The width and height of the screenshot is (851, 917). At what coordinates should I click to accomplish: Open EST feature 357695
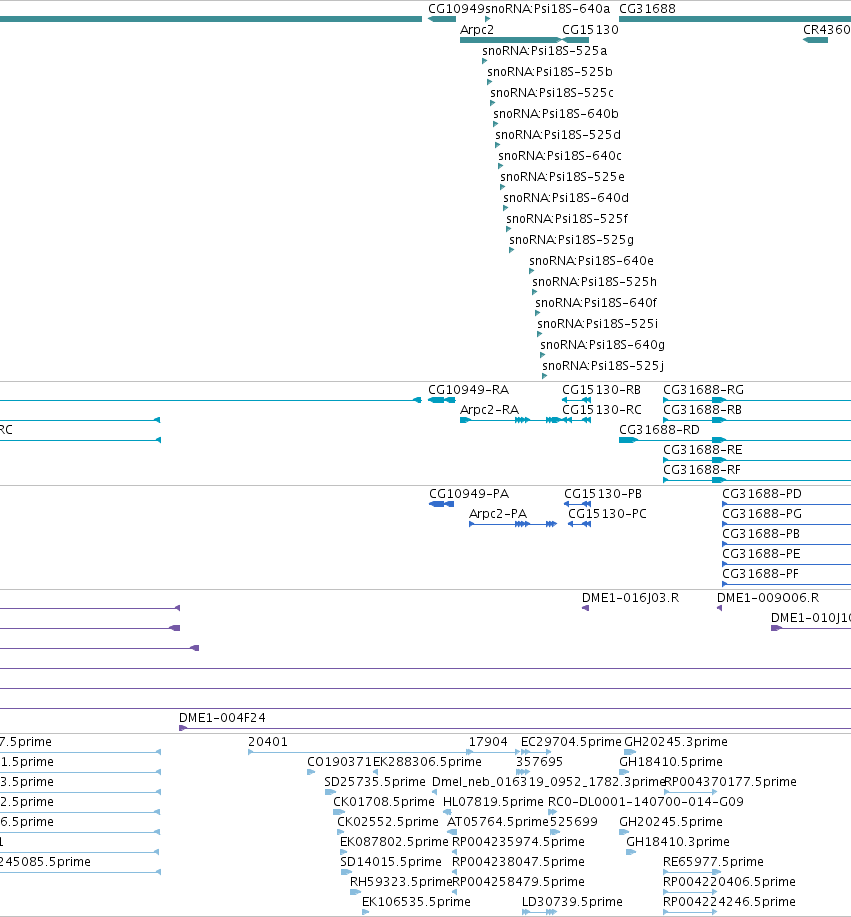point(523,772)
